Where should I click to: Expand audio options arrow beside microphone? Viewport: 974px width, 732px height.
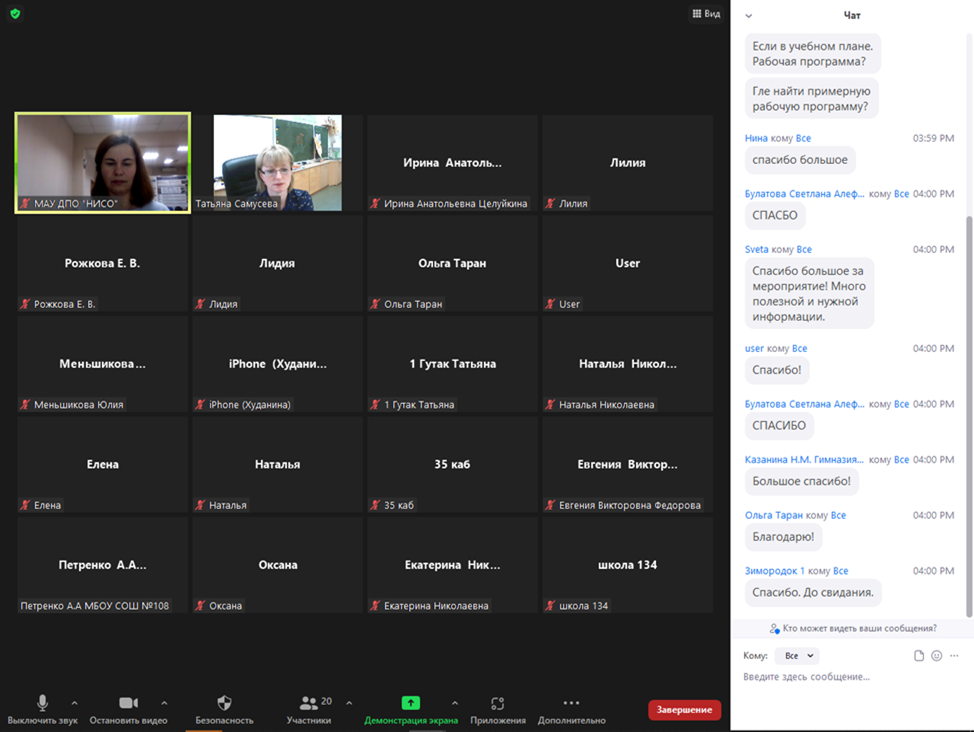point(74,702)
